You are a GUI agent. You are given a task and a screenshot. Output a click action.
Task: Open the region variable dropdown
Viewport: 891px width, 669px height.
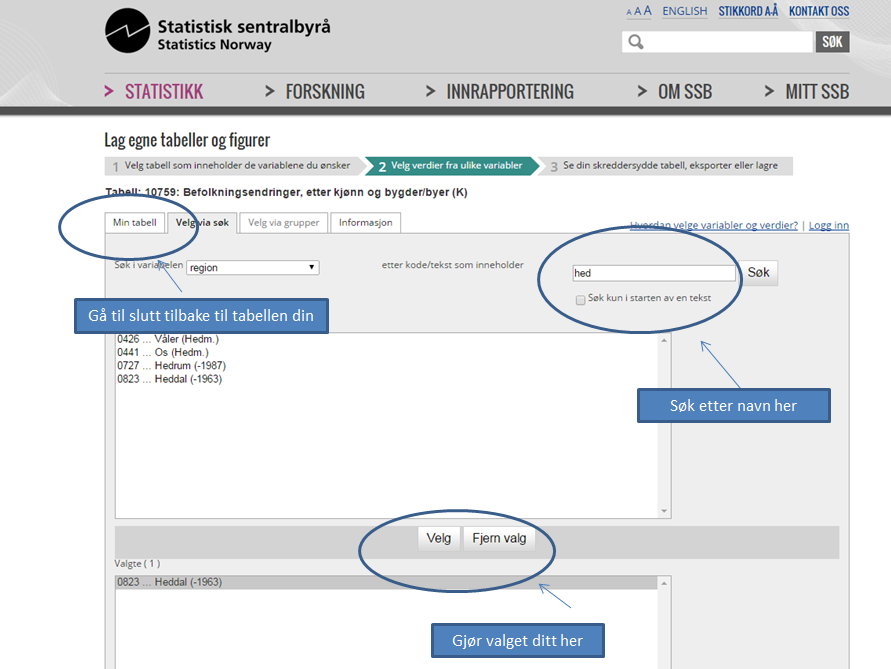click(x=252, y=267)
